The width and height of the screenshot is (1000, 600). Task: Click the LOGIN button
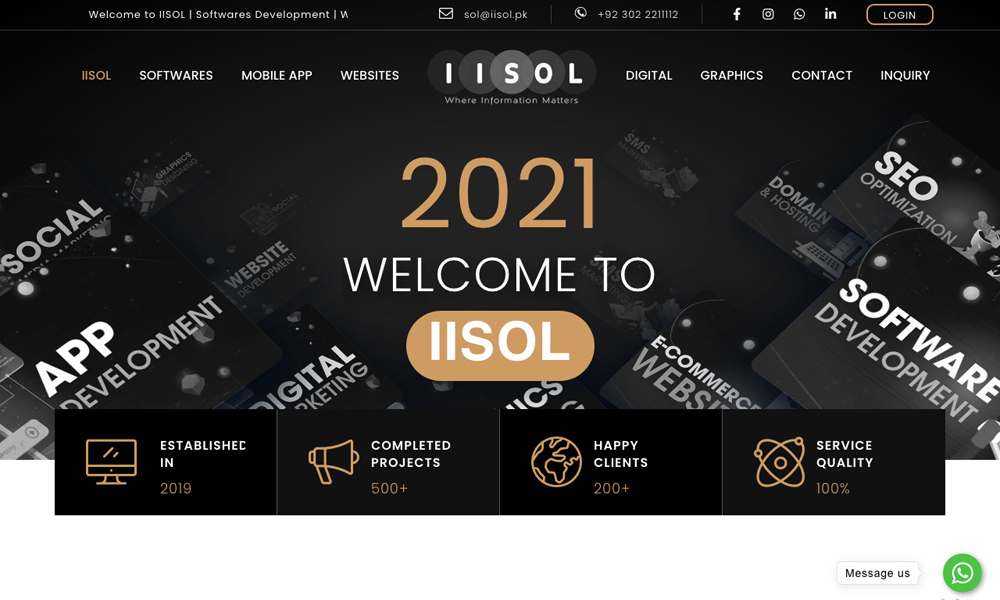coord(899,15)
